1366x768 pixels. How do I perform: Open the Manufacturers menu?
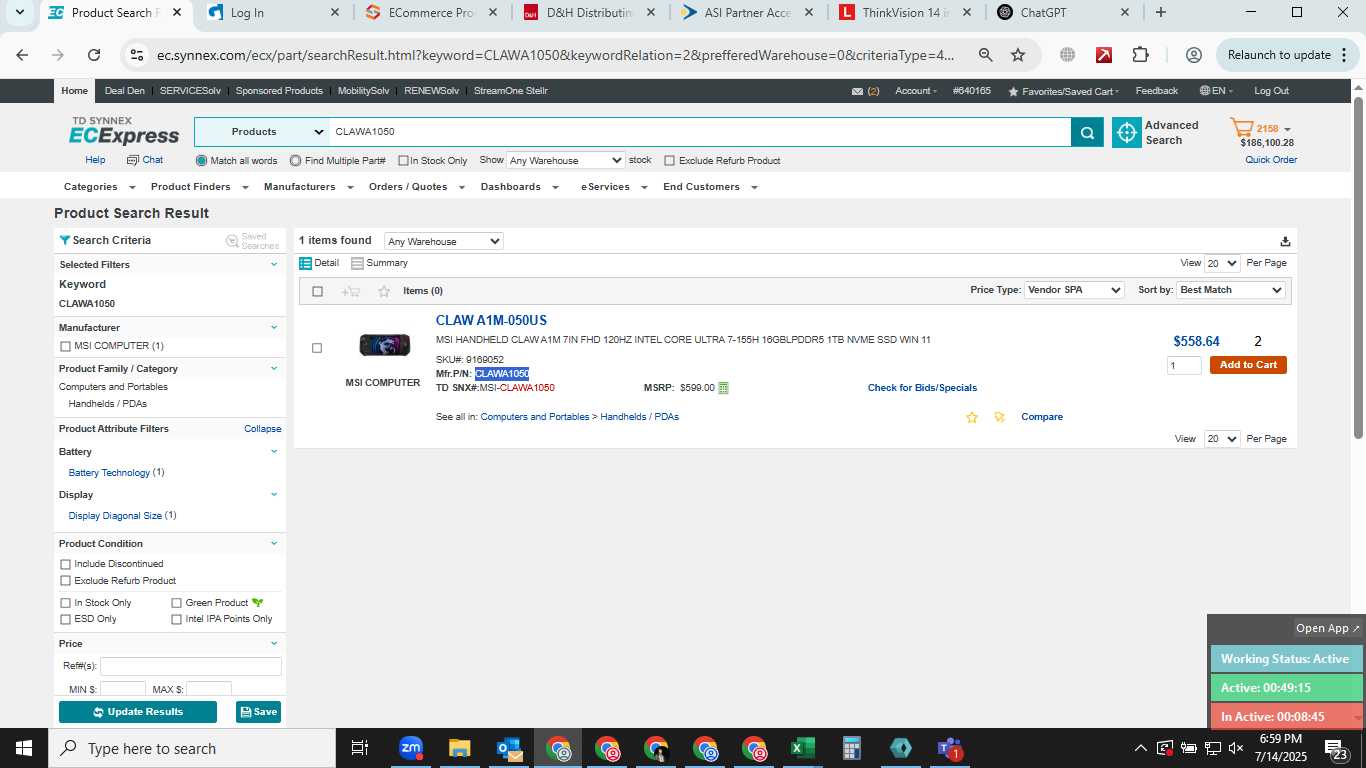coord(308,187)
